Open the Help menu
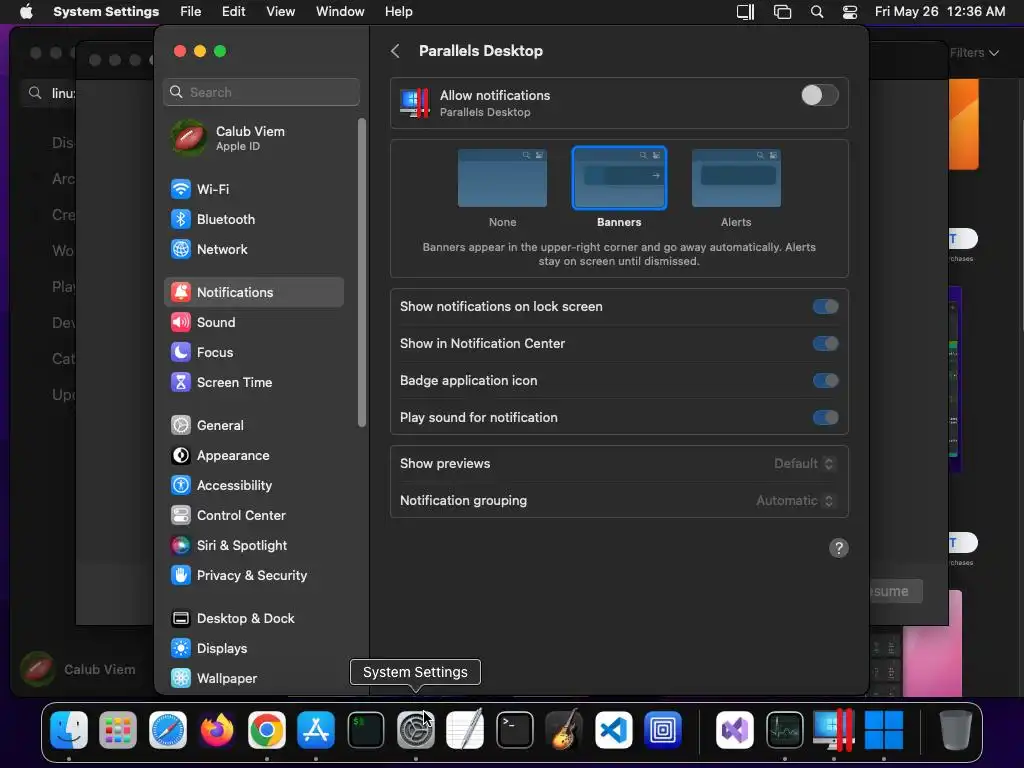Screen dimensions: 1024x768 [398, 12]
